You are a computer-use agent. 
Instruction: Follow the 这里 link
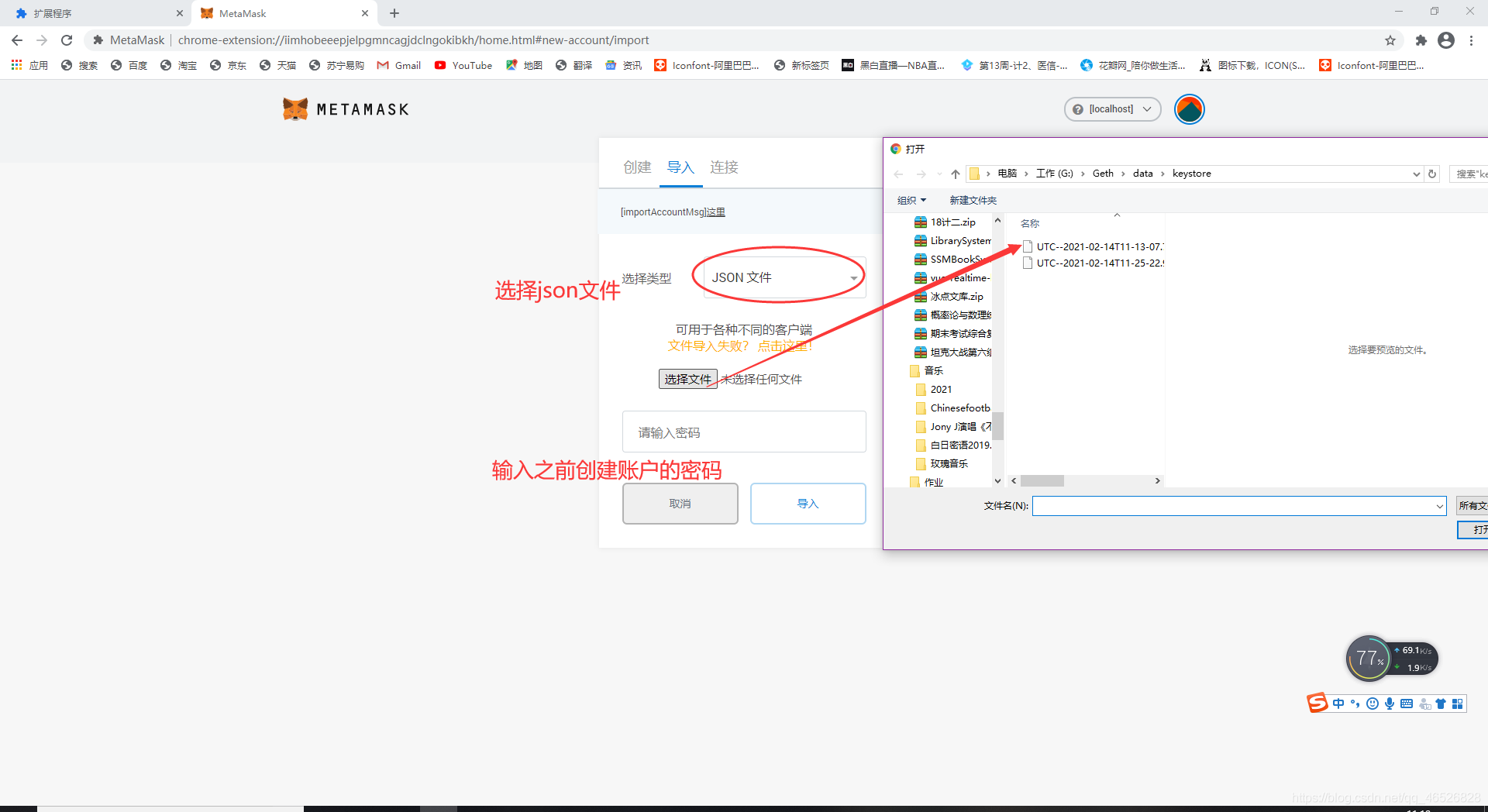(715, 212)
